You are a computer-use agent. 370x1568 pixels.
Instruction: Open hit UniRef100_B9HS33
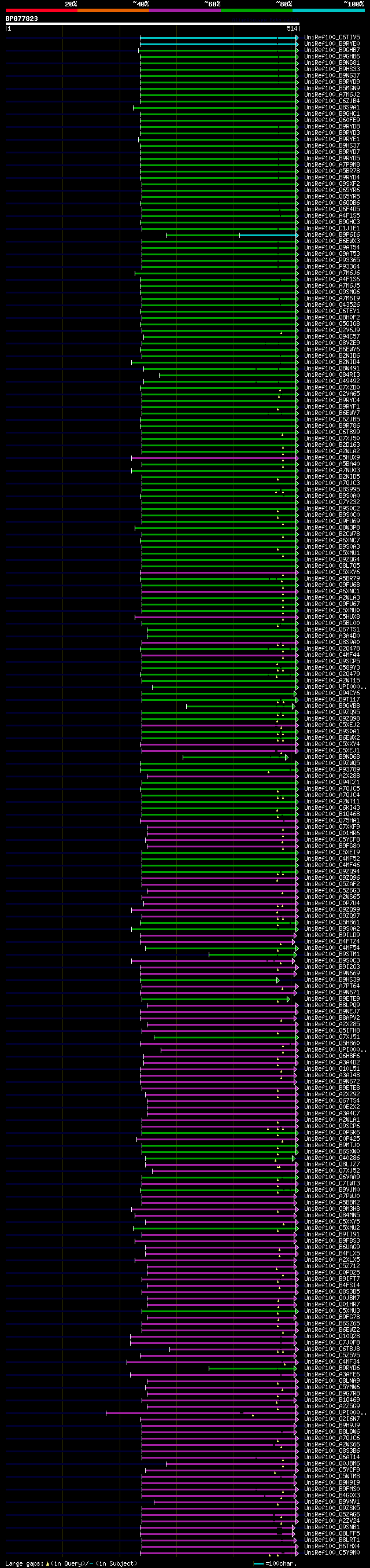click(332, 69)
